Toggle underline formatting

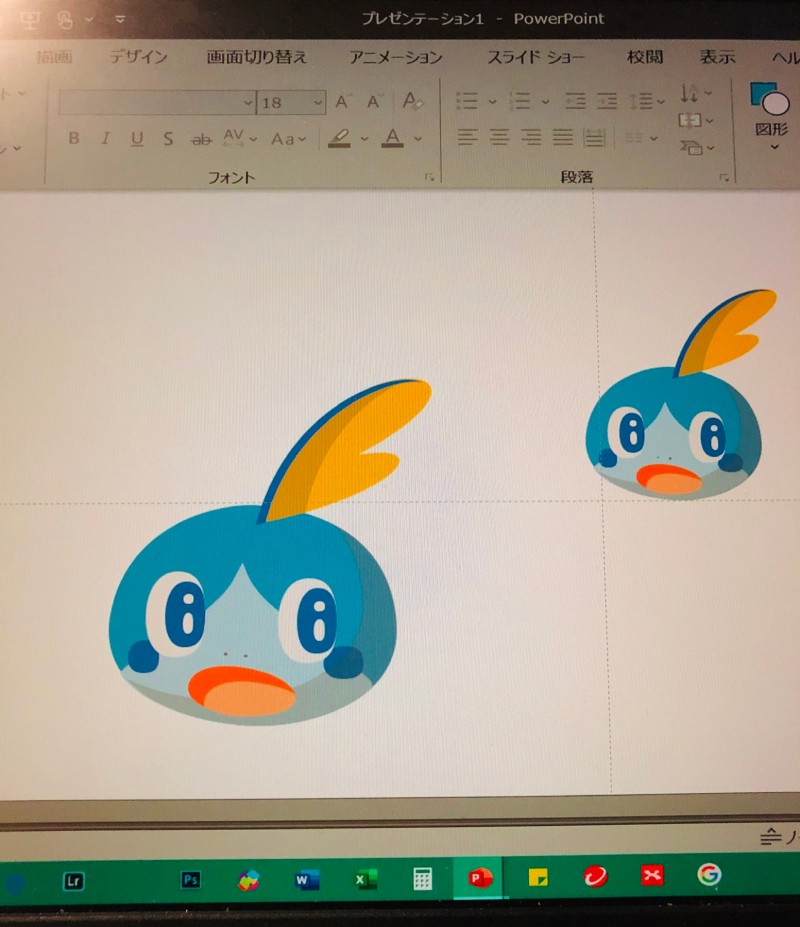(x=137, y=139)
